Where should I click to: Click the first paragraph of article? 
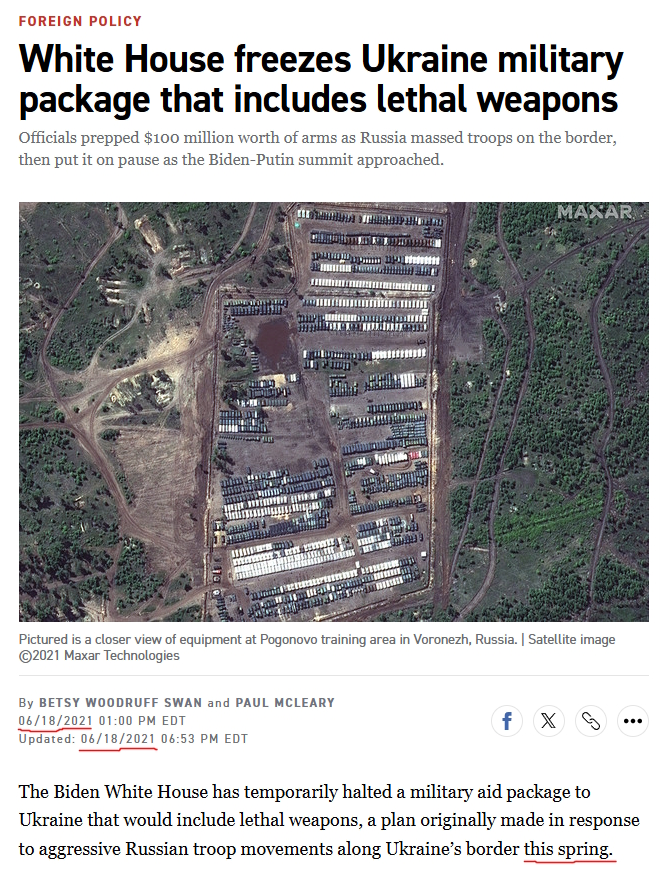point(329,820)
